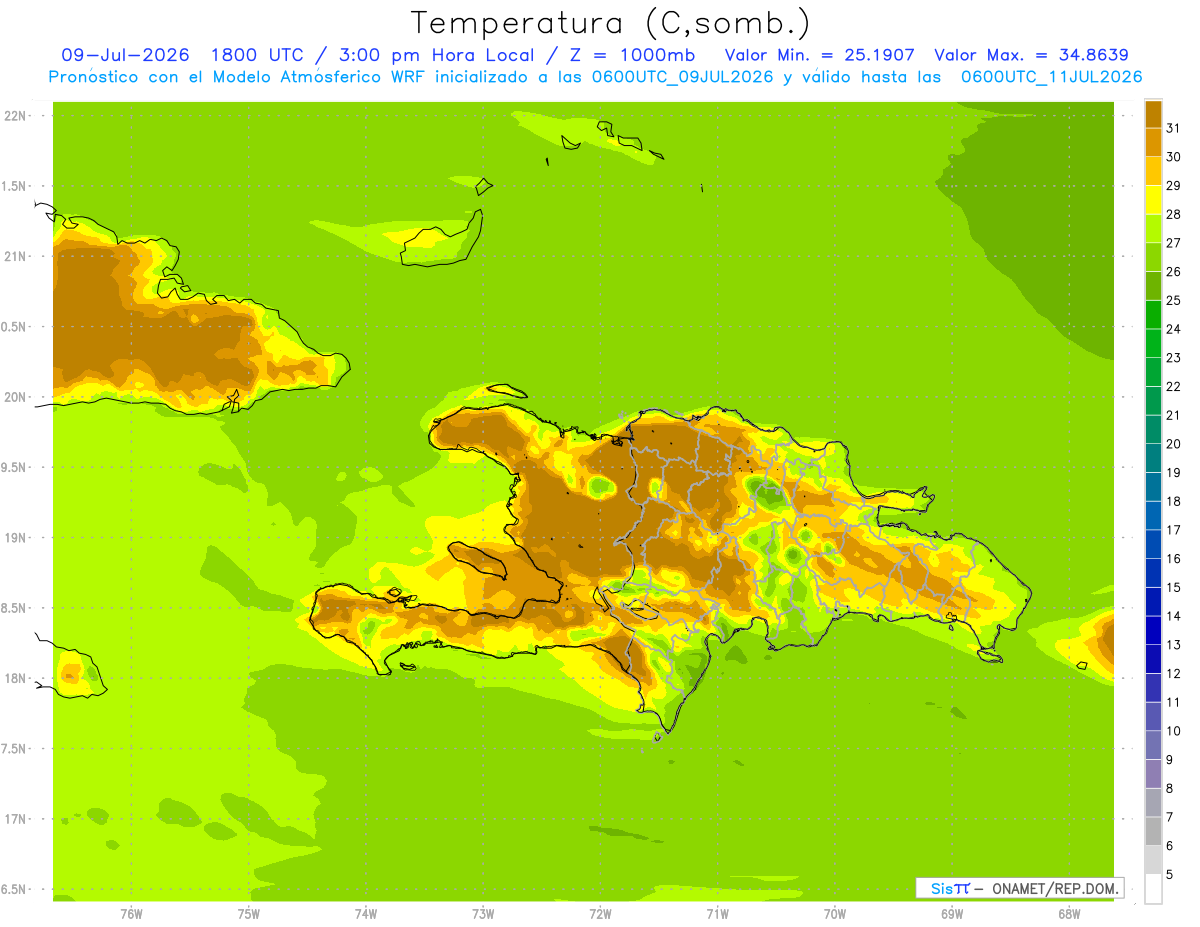Click the 'Valor Max. = 34.8639' value
The height and width of the screenshot is (927, 1200).
pos(1031,55)
